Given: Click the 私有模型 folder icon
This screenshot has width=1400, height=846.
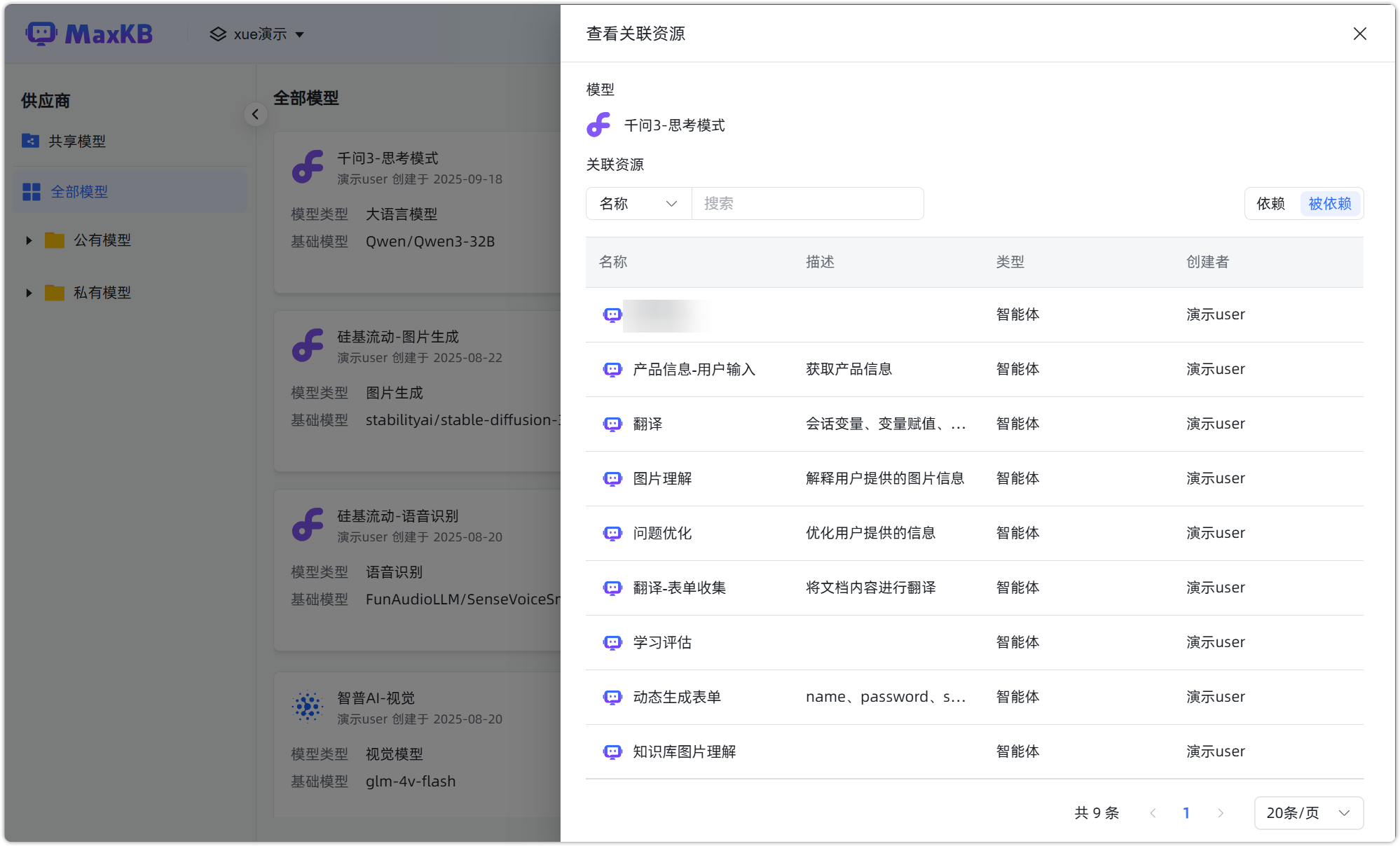Looking at the screenshot, I should [55, 293].
